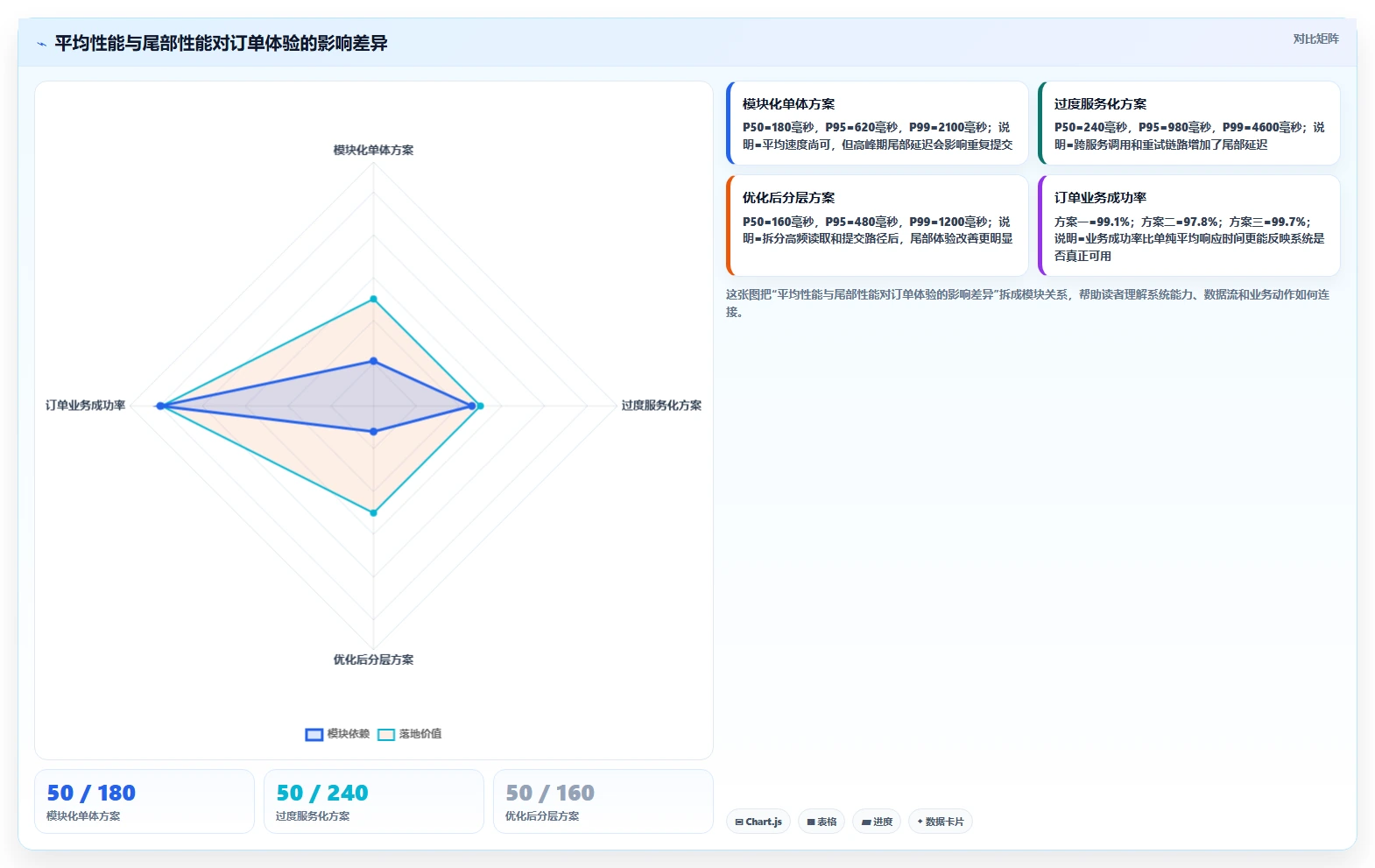Click the blue data point on the 过度服务化方案 axis
This screenshot has height=868, width=1375.
point(471,406)
